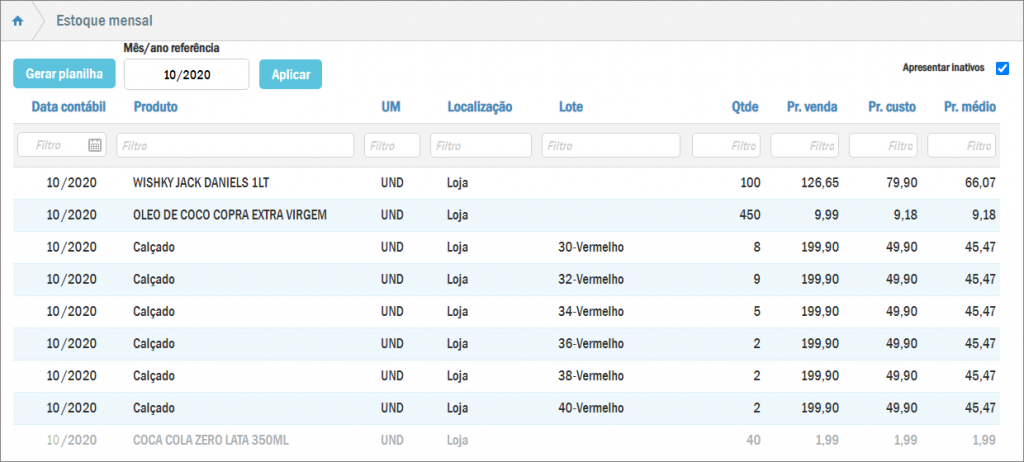Focus the Lote filter input
The width and height of the screenshot is (1024, 462).
pos(611,145)
